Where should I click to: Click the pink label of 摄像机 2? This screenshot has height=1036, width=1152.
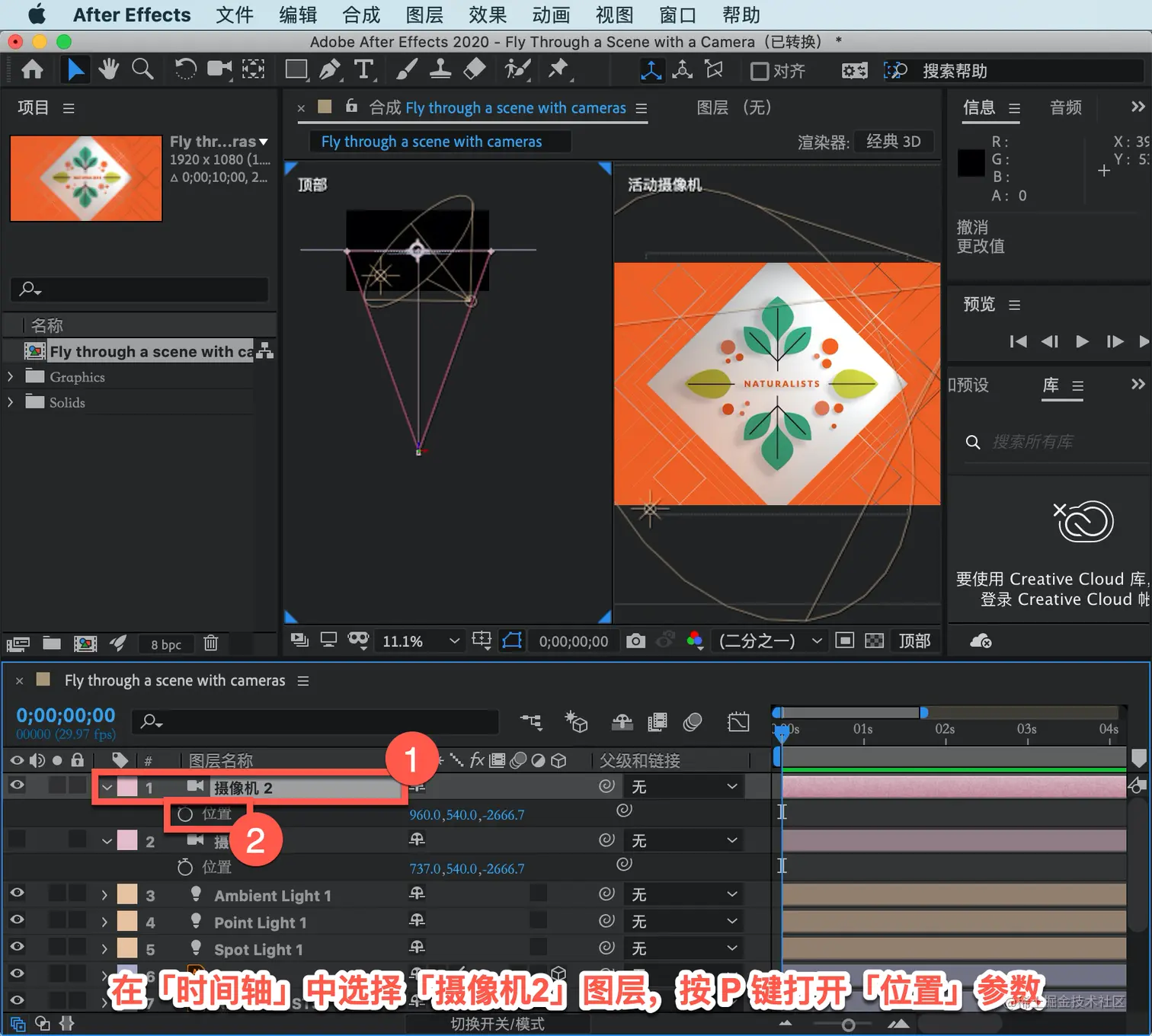[127, 787]
